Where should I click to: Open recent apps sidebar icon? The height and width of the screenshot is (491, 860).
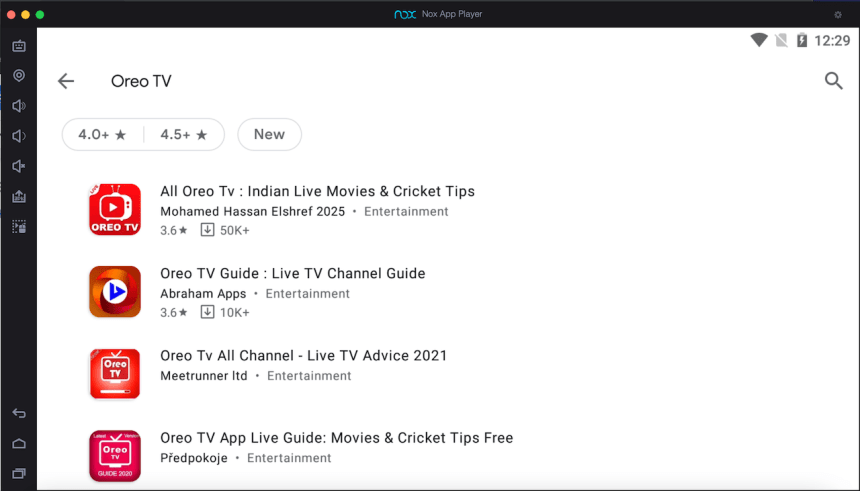click(19, 473)
